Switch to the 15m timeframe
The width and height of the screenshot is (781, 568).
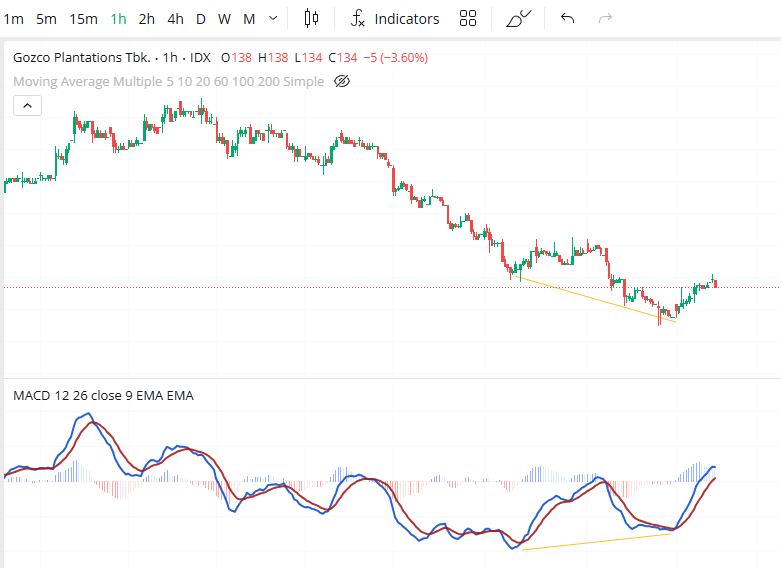(x=83, y=19)
